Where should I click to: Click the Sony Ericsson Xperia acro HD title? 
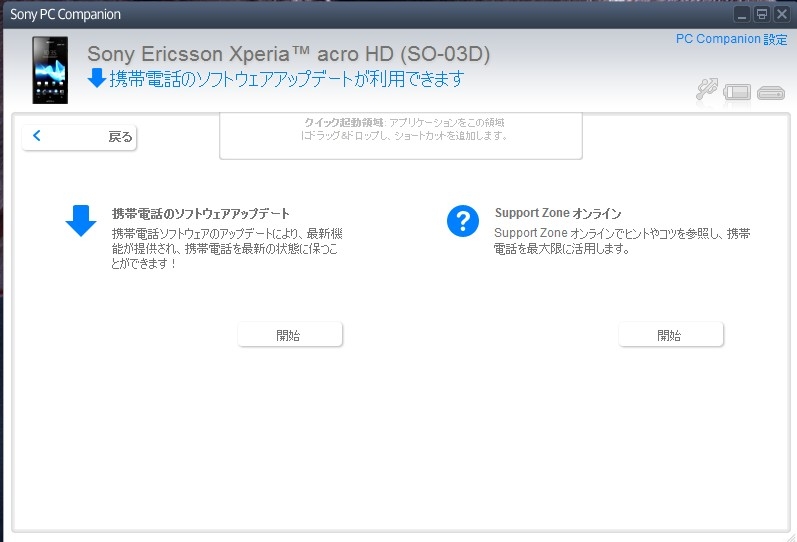pyautogui.click(x=289, y=54)
